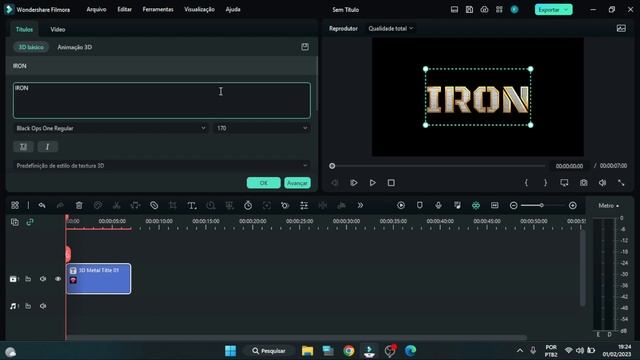Open Black Ops One Regular font dropdown
This screenshot has width=640, height=360.
(x=111, y=128)
